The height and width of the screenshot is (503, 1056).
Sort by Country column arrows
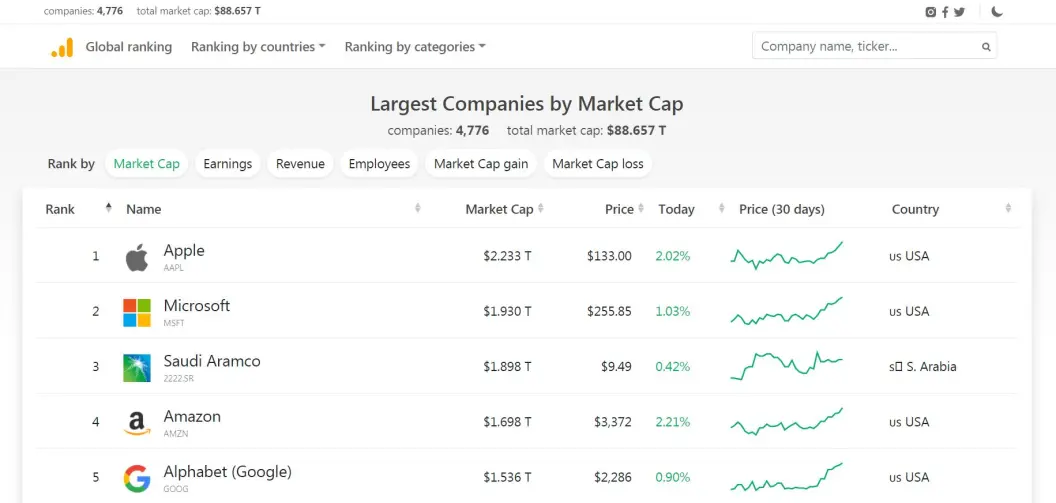(x=1008, y=208)
